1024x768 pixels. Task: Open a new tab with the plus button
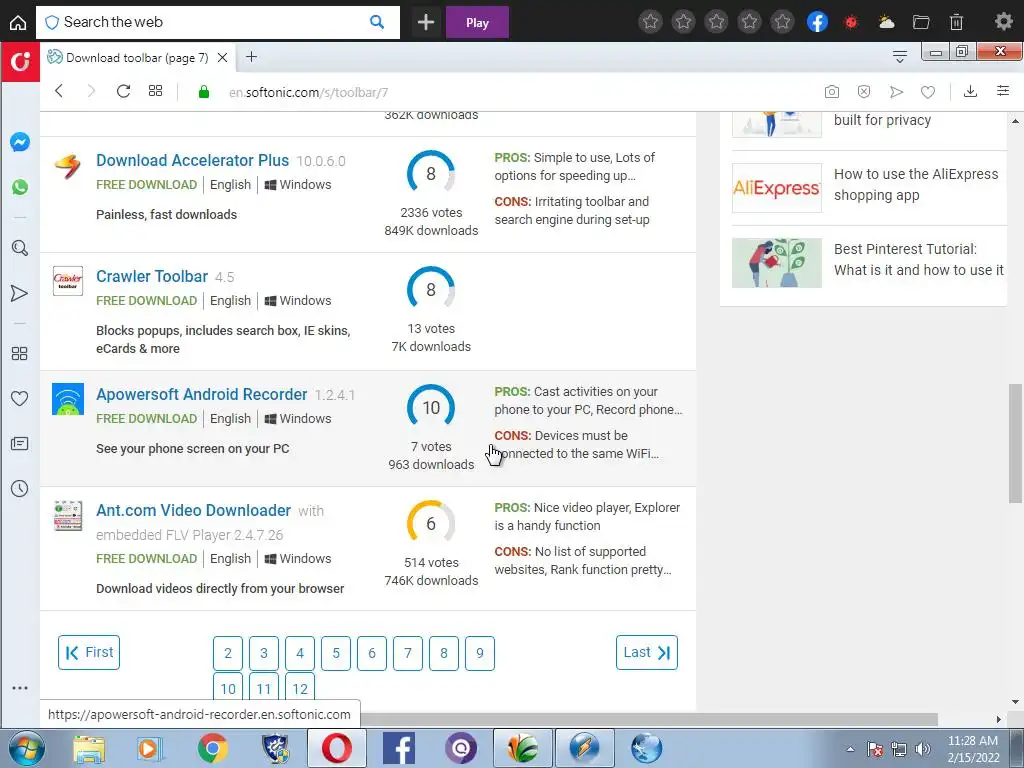251,57
